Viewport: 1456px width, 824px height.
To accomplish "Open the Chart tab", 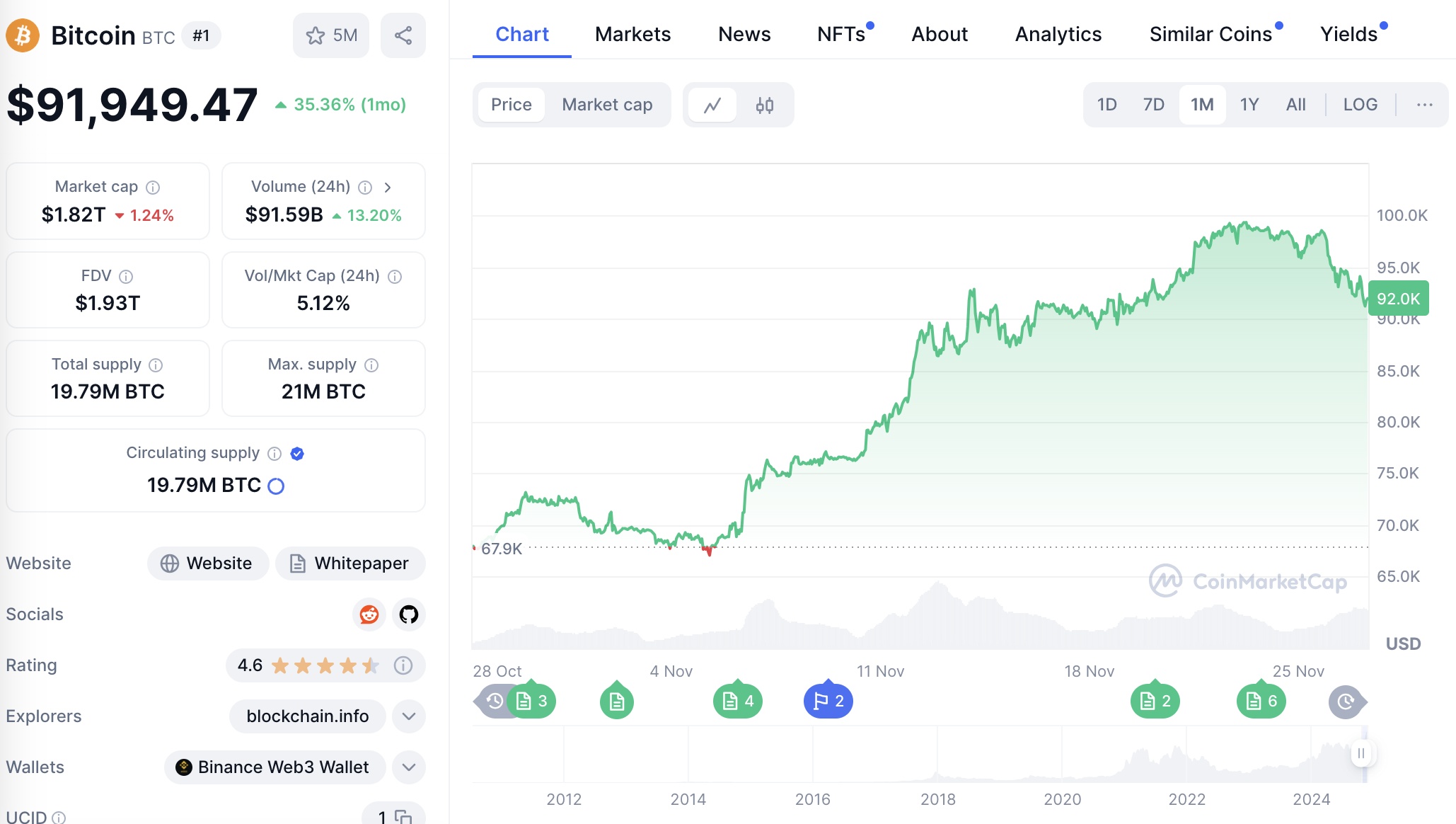I will [x=522, y=34].
